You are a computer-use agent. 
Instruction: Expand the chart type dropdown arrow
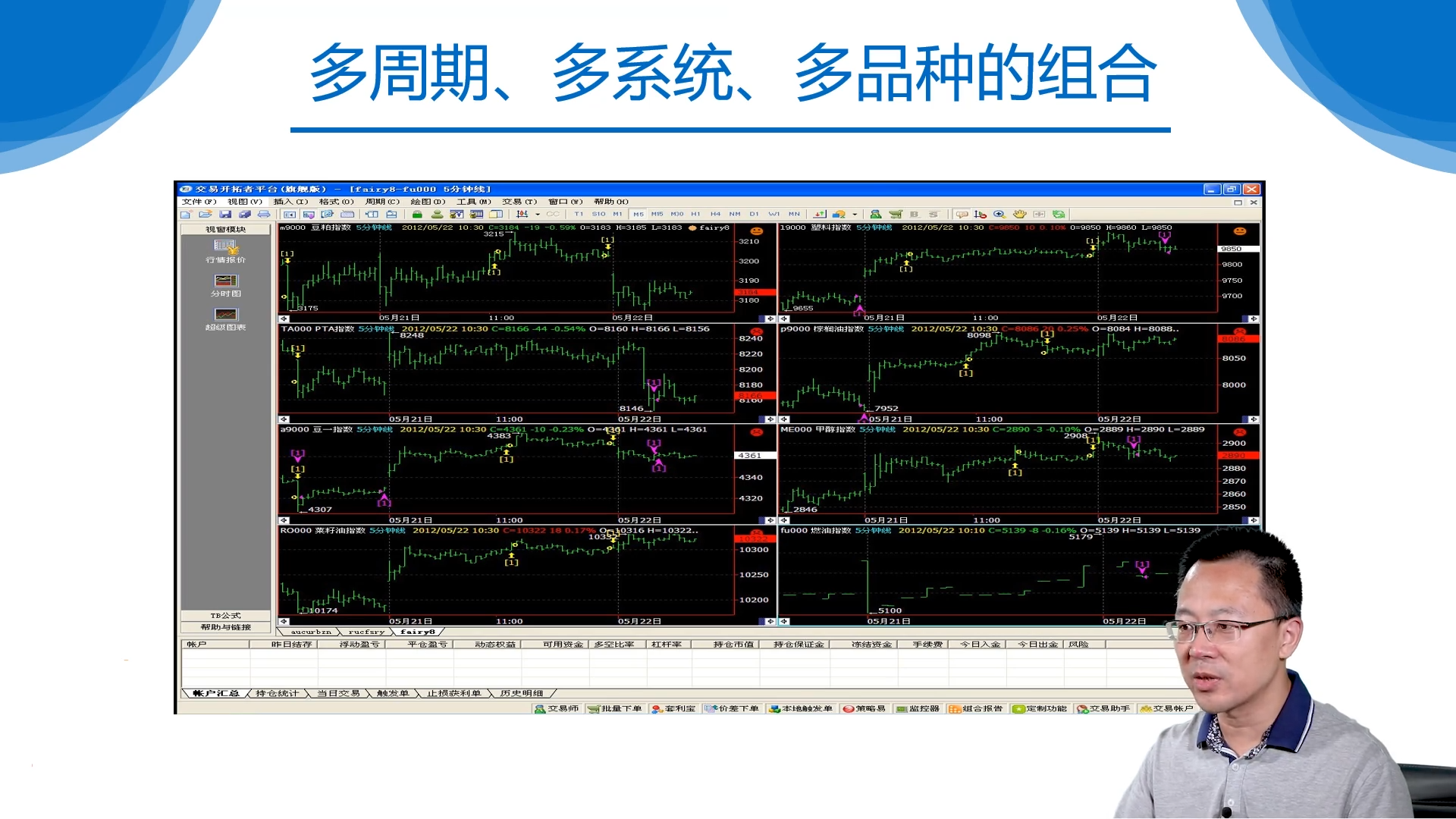(538, 215)
